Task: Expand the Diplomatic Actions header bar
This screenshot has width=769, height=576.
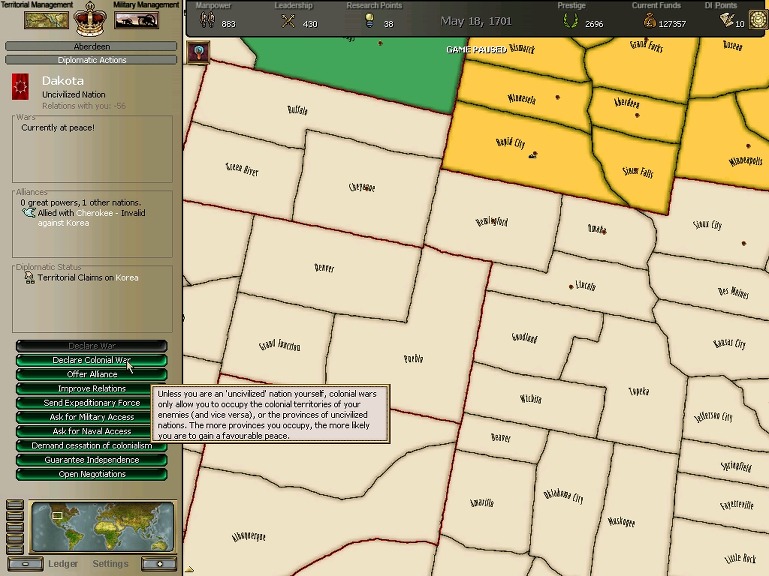Action: coord(91,60)
